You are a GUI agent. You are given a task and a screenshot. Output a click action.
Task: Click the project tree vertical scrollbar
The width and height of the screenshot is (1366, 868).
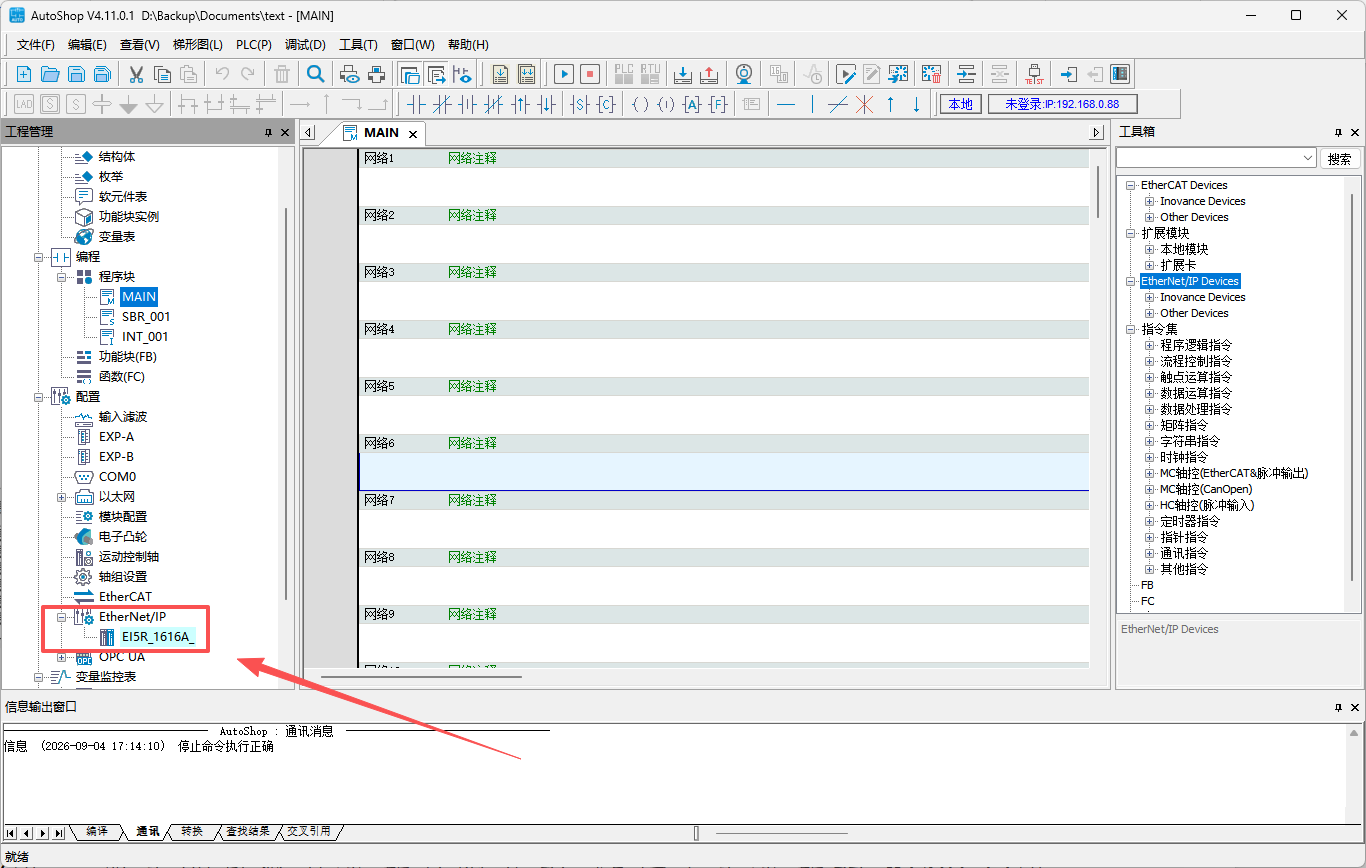(x=287, y=403)
